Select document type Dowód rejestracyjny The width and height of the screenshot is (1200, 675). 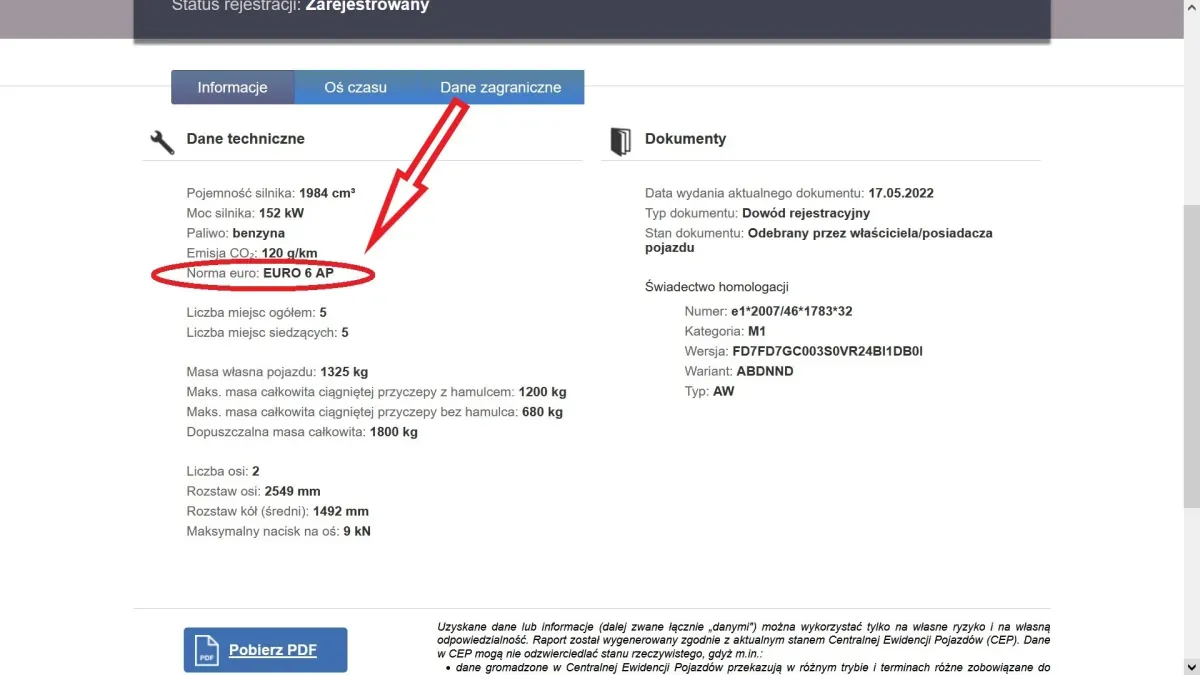click(x=806, y=213)
